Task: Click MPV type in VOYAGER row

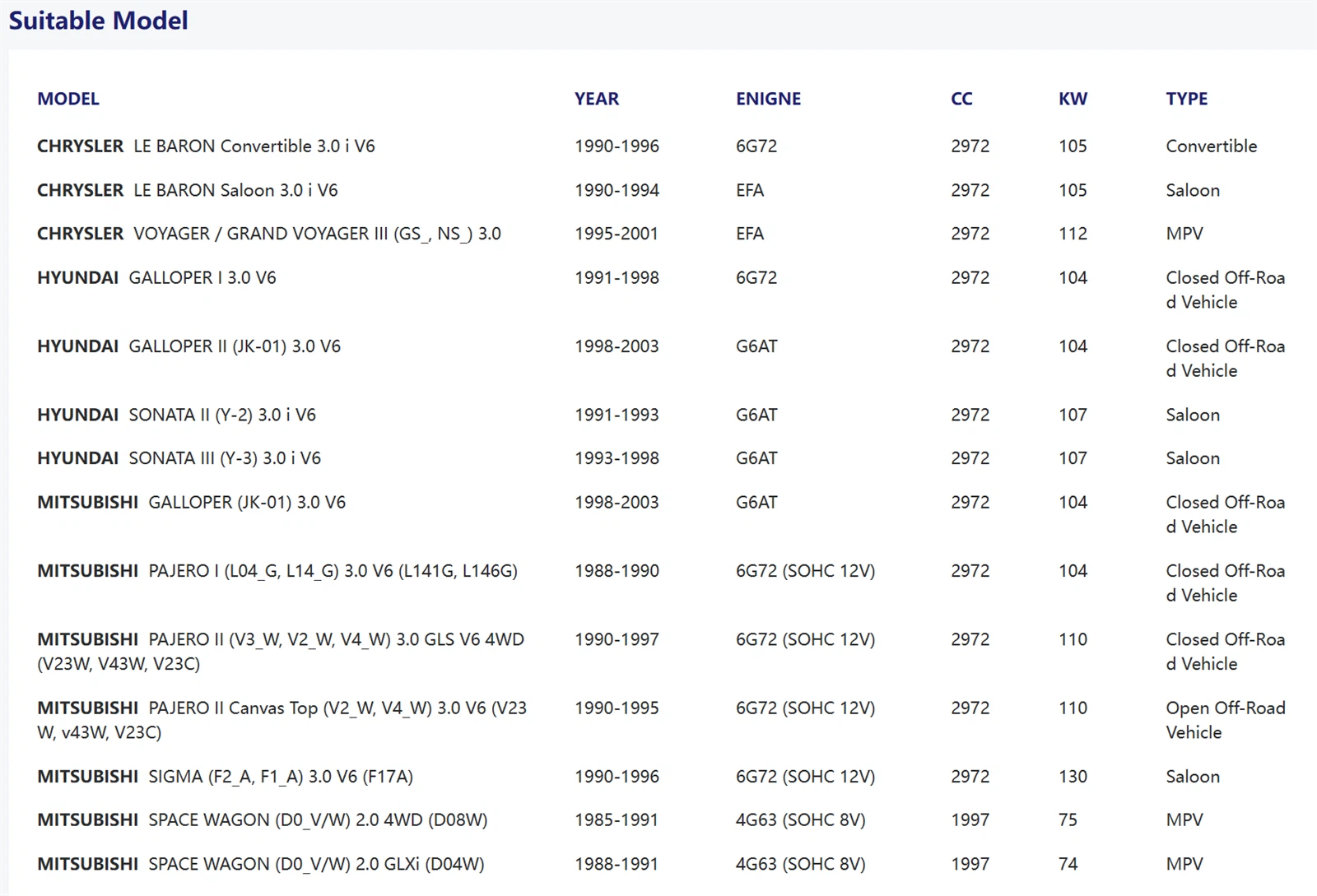Action: (1184, 234)
